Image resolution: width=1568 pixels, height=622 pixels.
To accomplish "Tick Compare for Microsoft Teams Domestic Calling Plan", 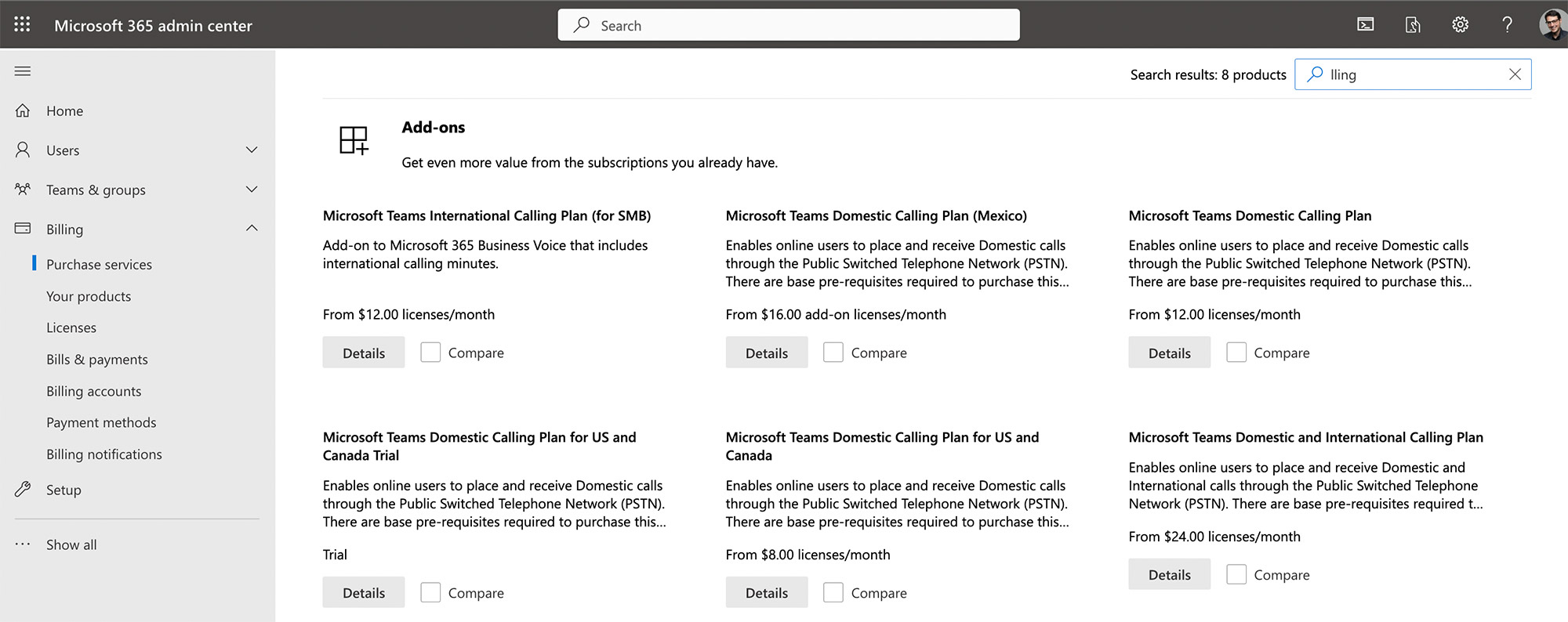I will point(1236,352).
